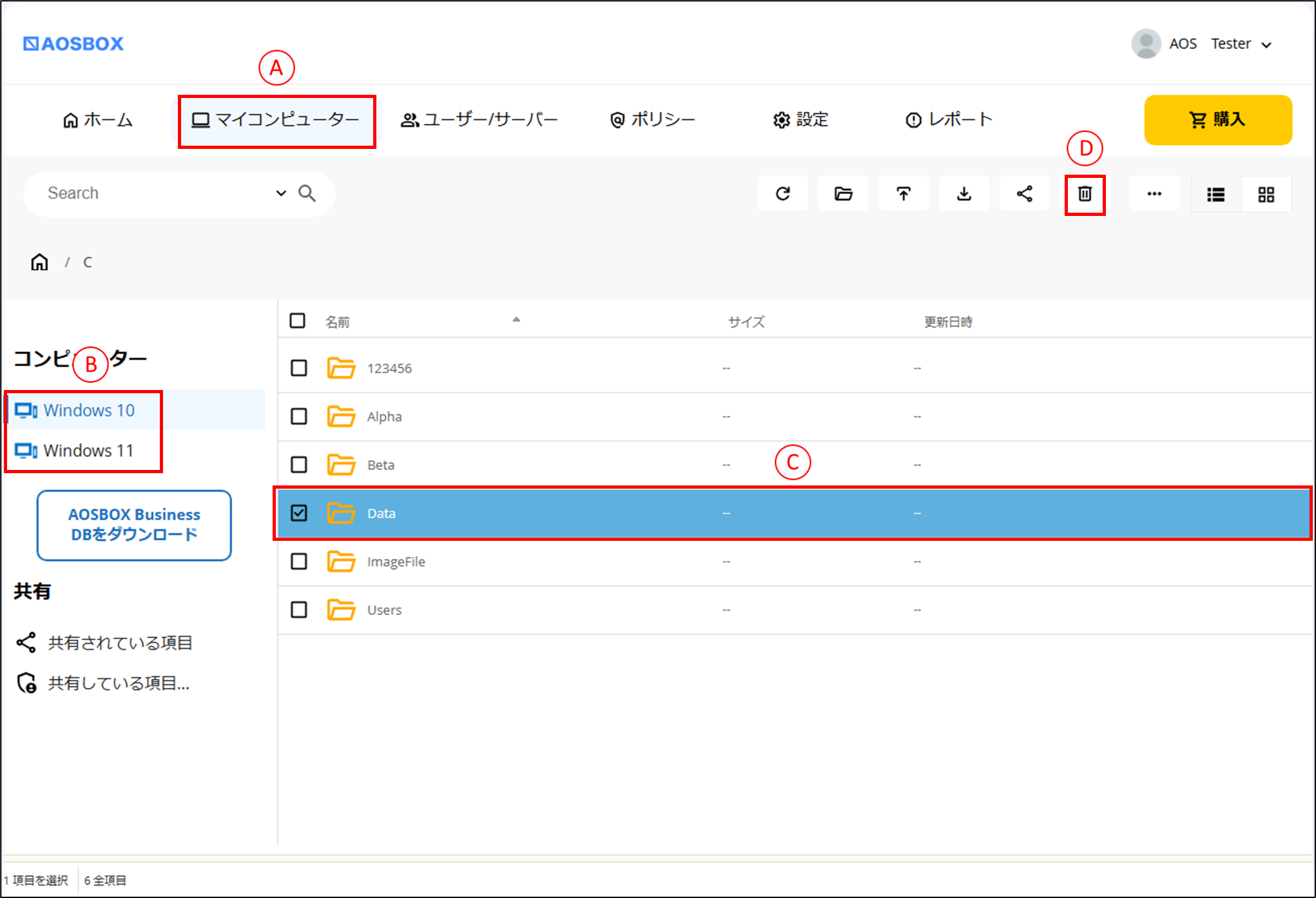Toggle the select-all checkbox in header
Screen dimensions: 1316x898
pyautogui.click(x=297, y=320)
